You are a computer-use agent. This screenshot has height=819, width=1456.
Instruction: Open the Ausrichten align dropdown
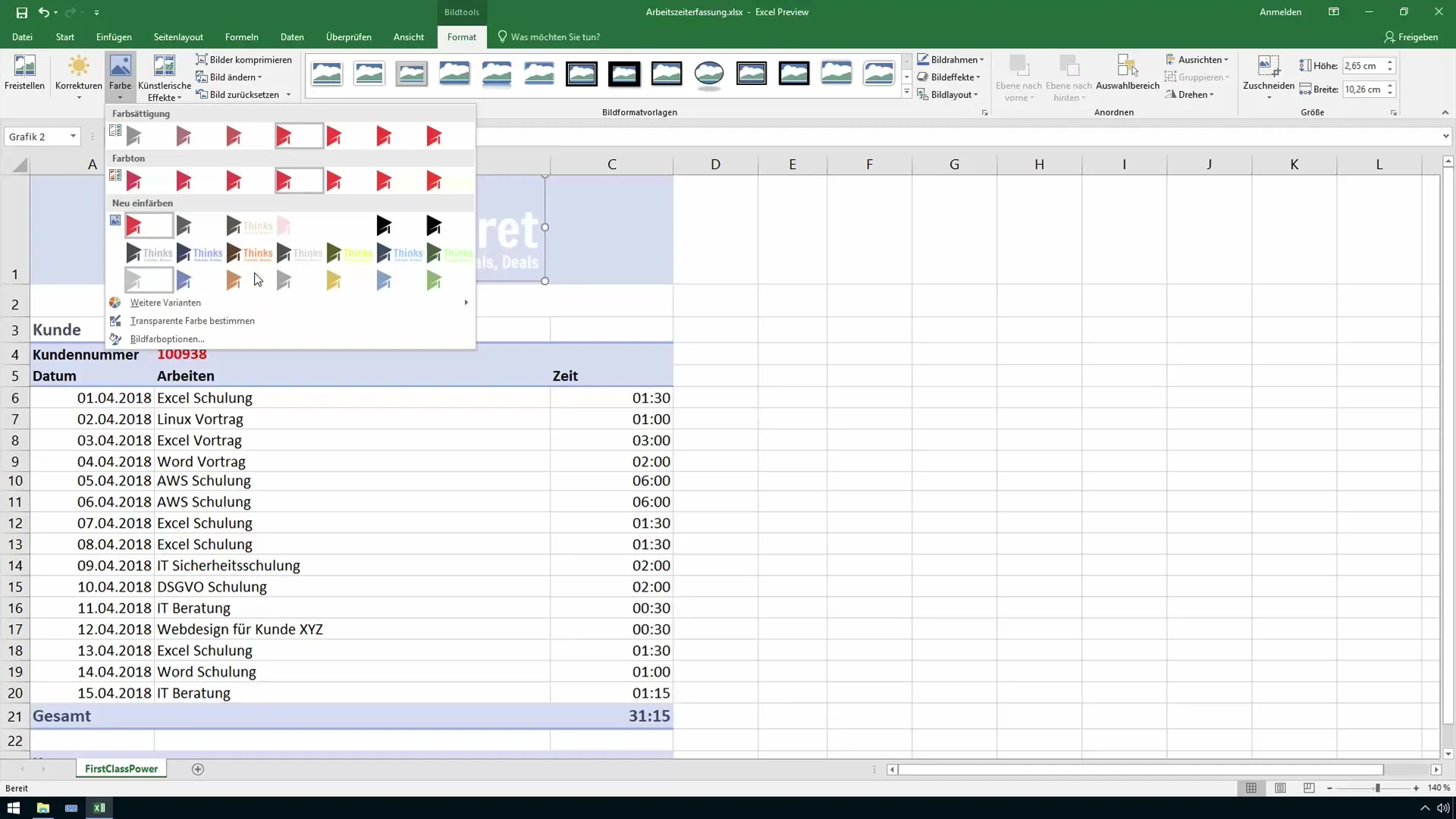(1197, 60)
